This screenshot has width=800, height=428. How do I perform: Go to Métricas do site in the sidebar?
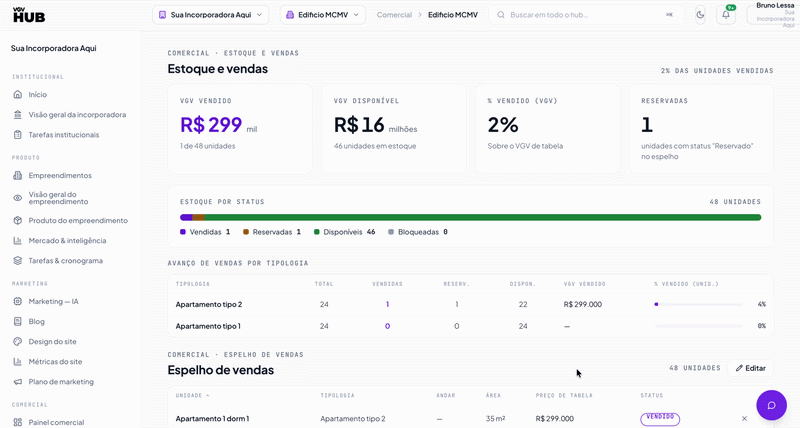[x=55, y=362]
